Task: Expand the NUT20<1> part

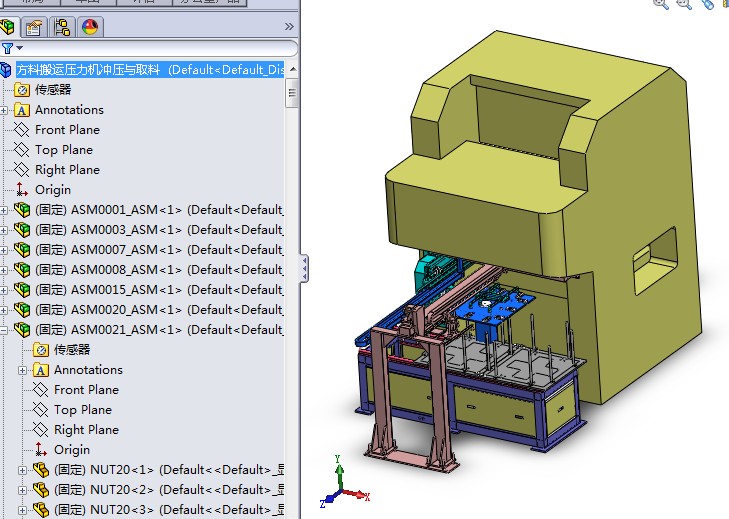Action: point(22,470)
